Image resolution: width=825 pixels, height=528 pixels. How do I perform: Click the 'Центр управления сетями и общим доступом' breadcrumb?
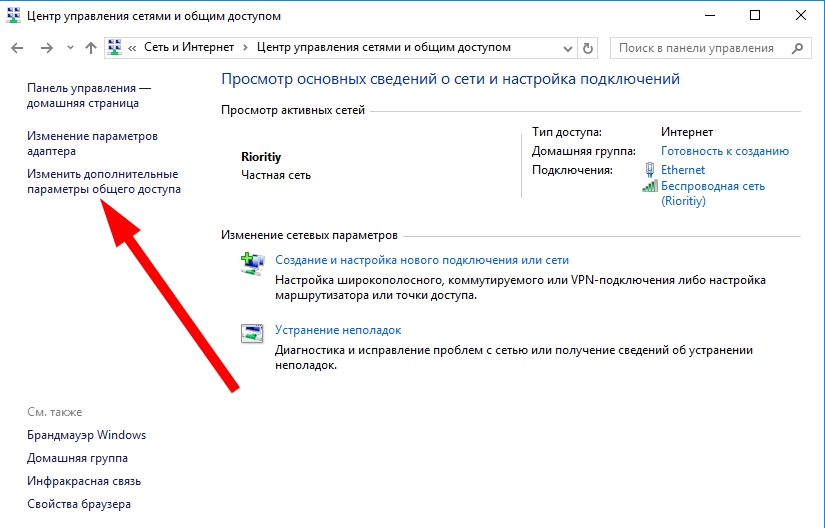pyautogui.click(x=384, y=47)
